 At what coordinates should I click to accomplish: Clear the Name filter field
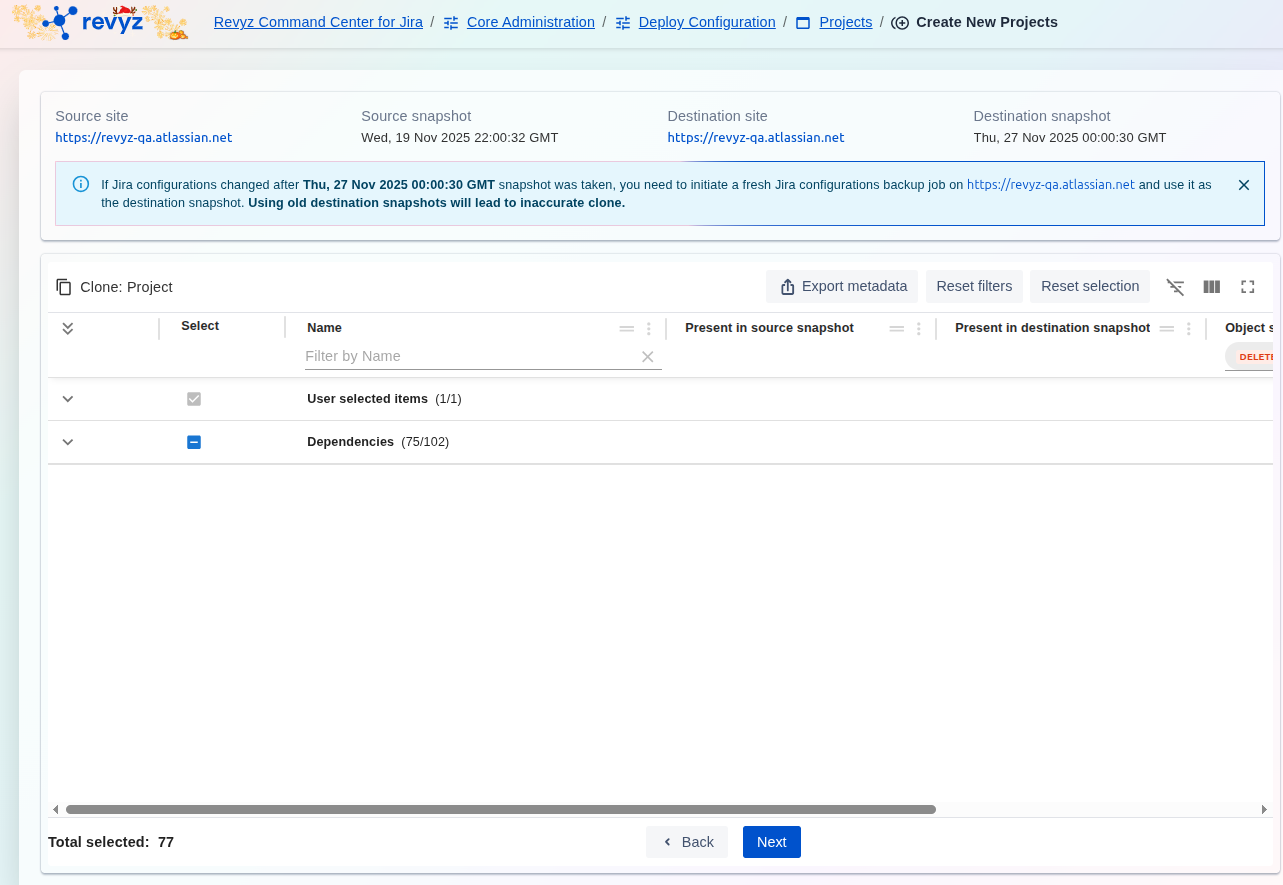[x=647, y=357]
